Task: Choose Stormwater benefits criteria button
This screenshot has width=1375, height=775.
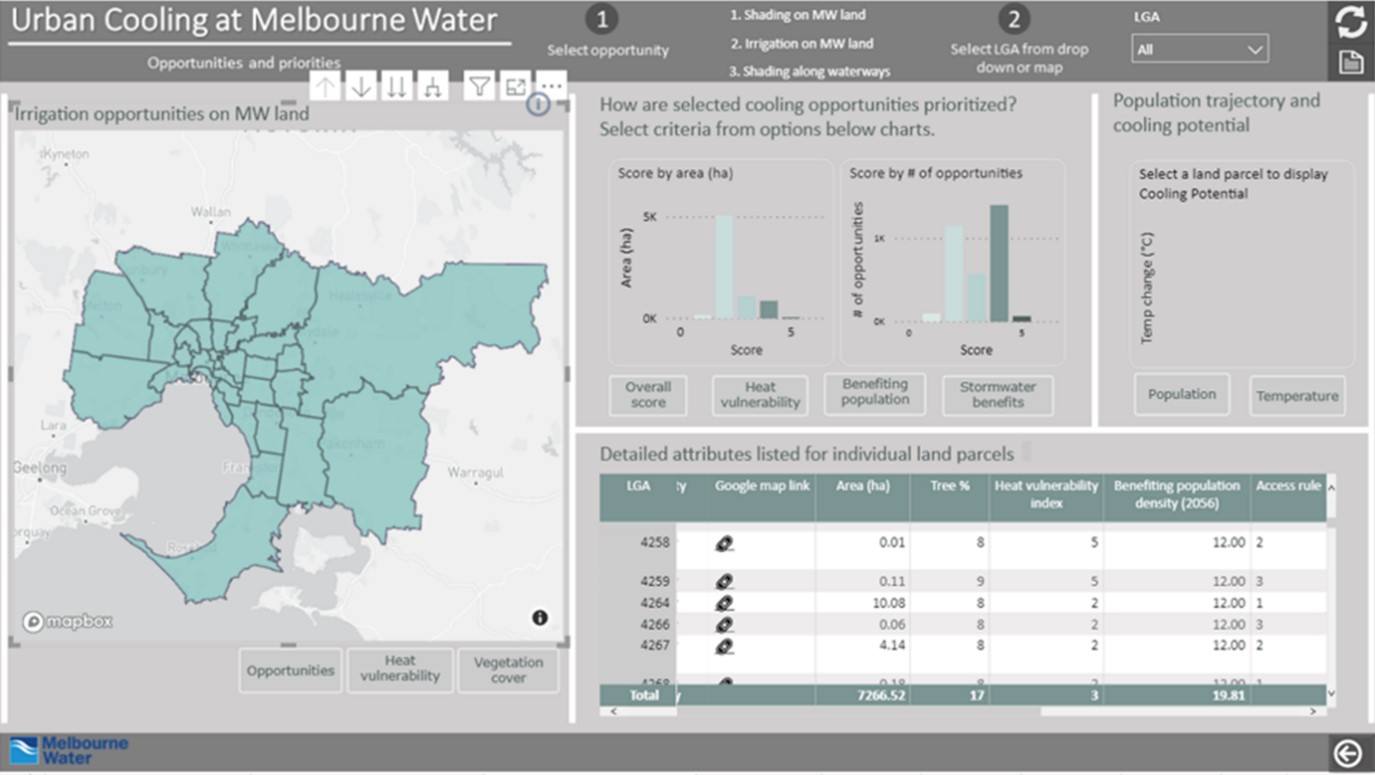Action: tap(997, 395)
